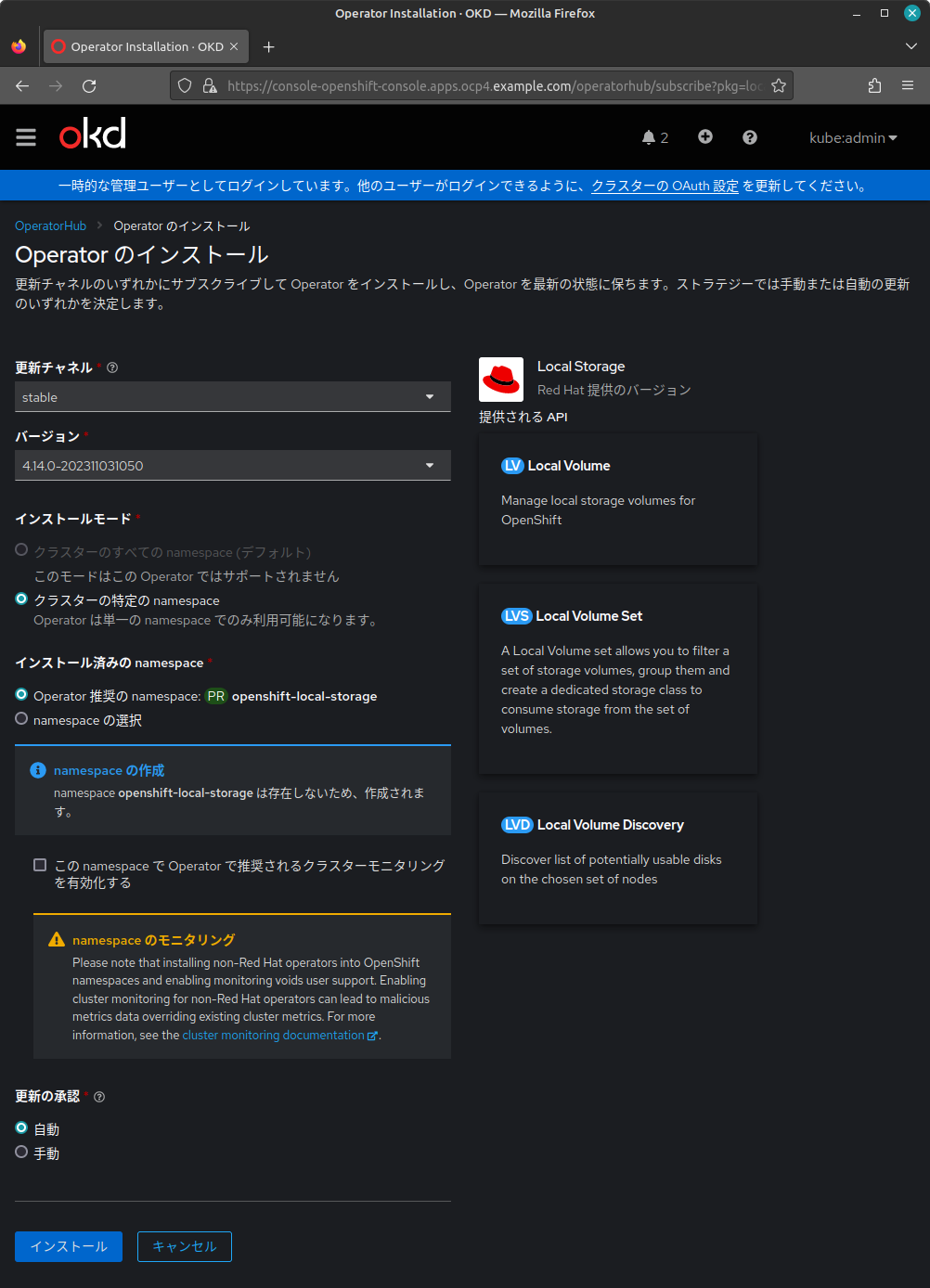
Task: Select 手動 update approval
Action: tap(20, 1152)
